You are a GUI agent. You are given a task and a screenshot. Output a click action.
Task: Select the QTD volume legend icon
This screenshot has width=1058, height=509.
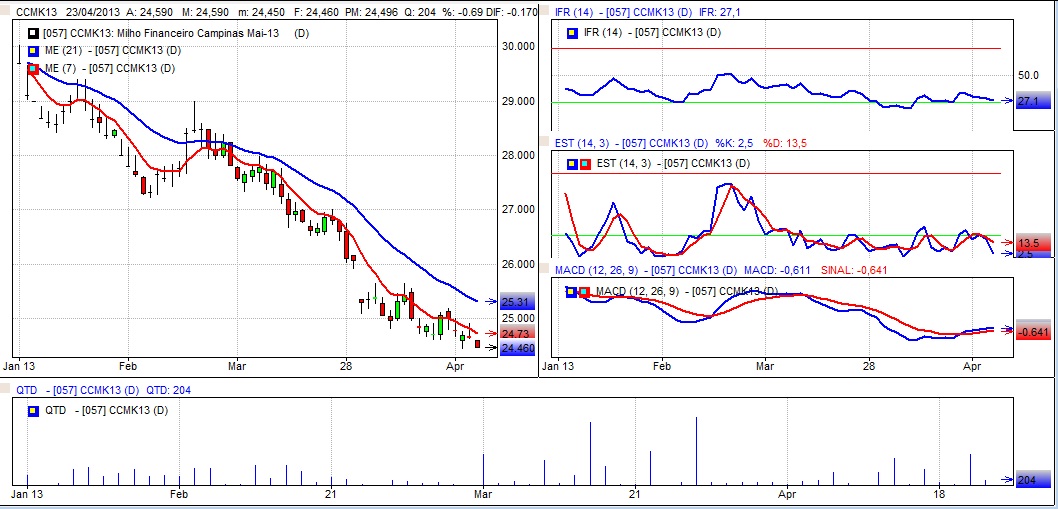33,410
